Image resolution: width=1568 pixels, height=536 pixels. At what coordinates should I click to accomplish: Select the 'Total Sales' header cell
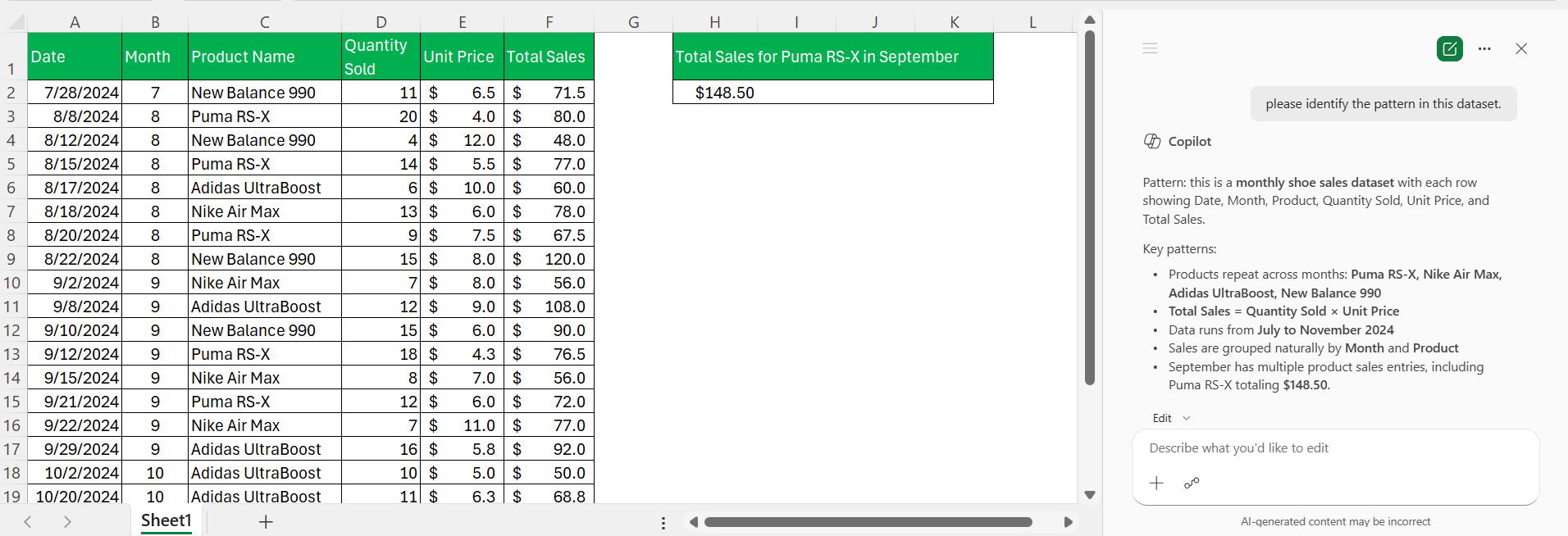point(549,57)
